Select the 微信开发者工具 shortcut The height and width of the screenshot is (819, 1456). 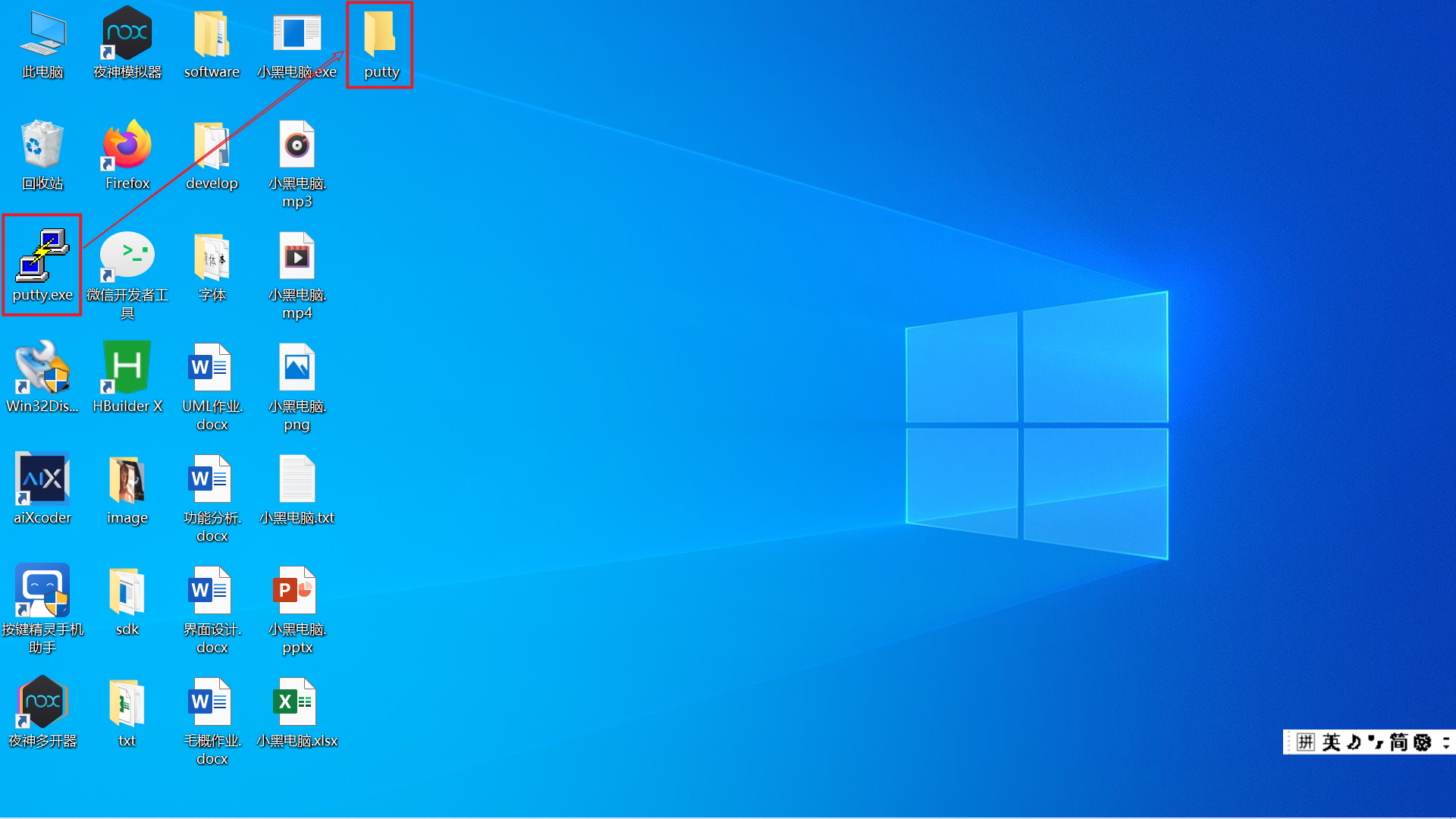click(127, 257)
